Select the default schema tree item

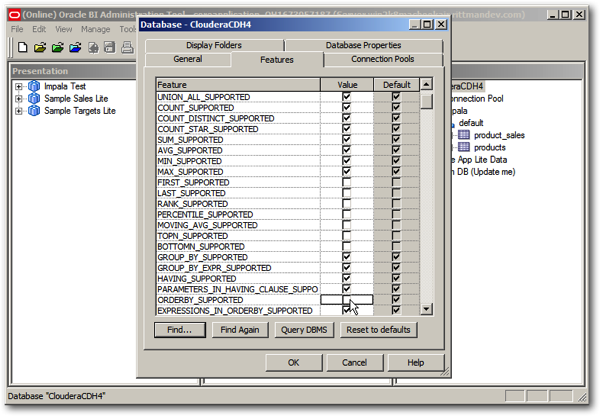(x=471, y=123)
